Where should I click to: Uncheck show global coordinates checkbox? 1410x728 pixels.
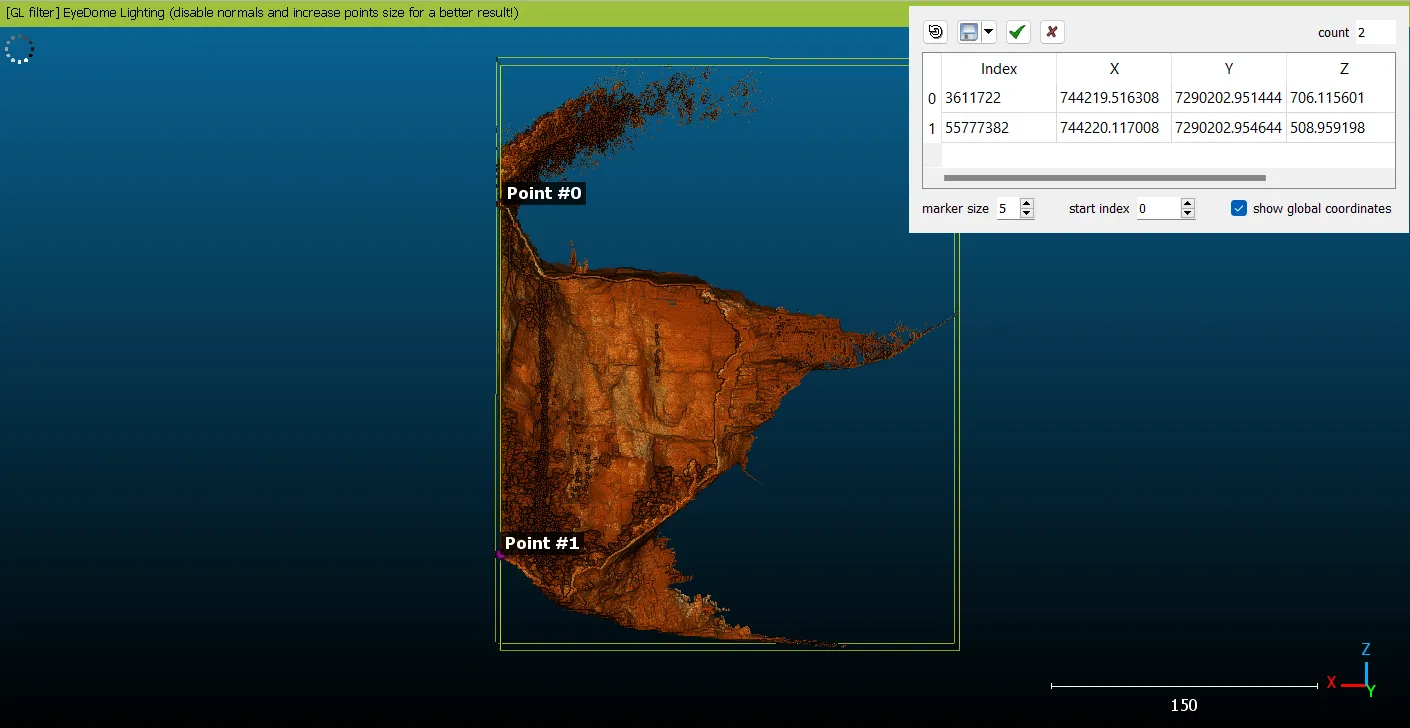(1239, 208)
